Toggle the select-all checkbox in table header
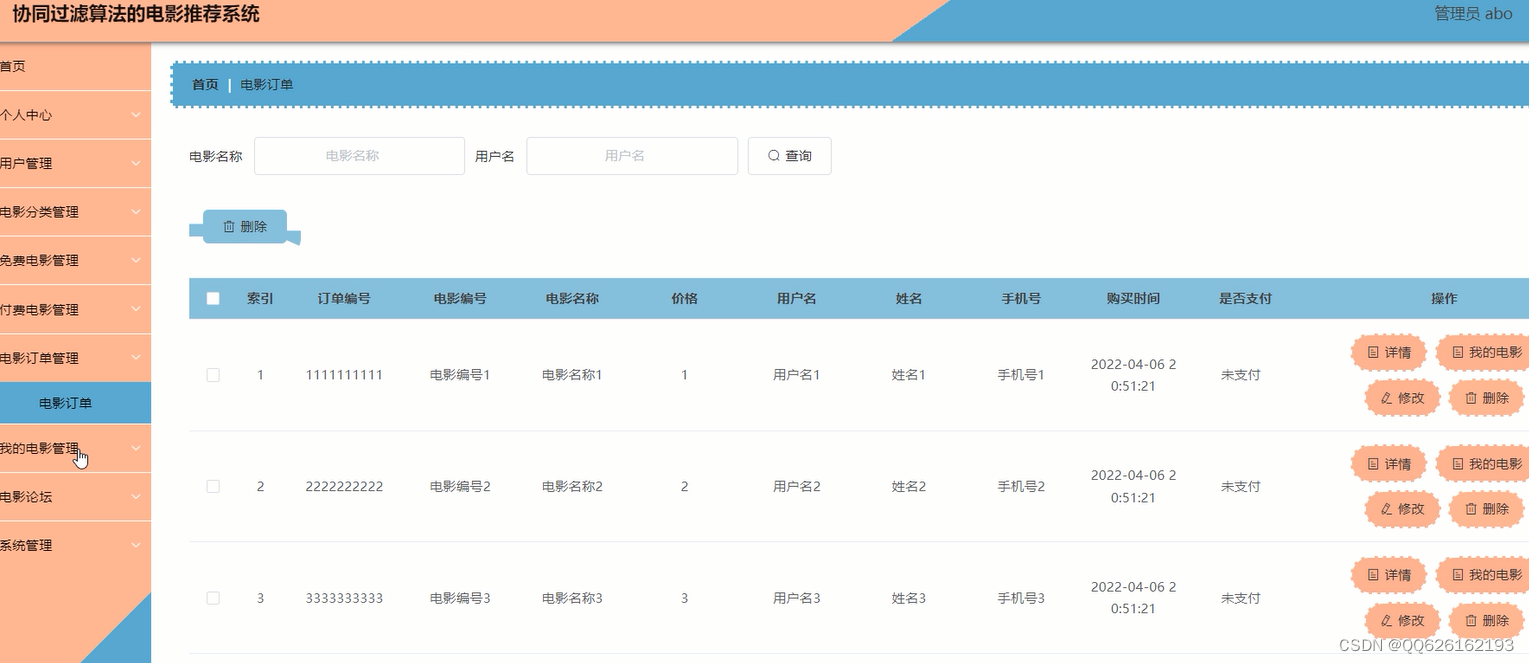Screen dimensions: 1529x663 213,298
